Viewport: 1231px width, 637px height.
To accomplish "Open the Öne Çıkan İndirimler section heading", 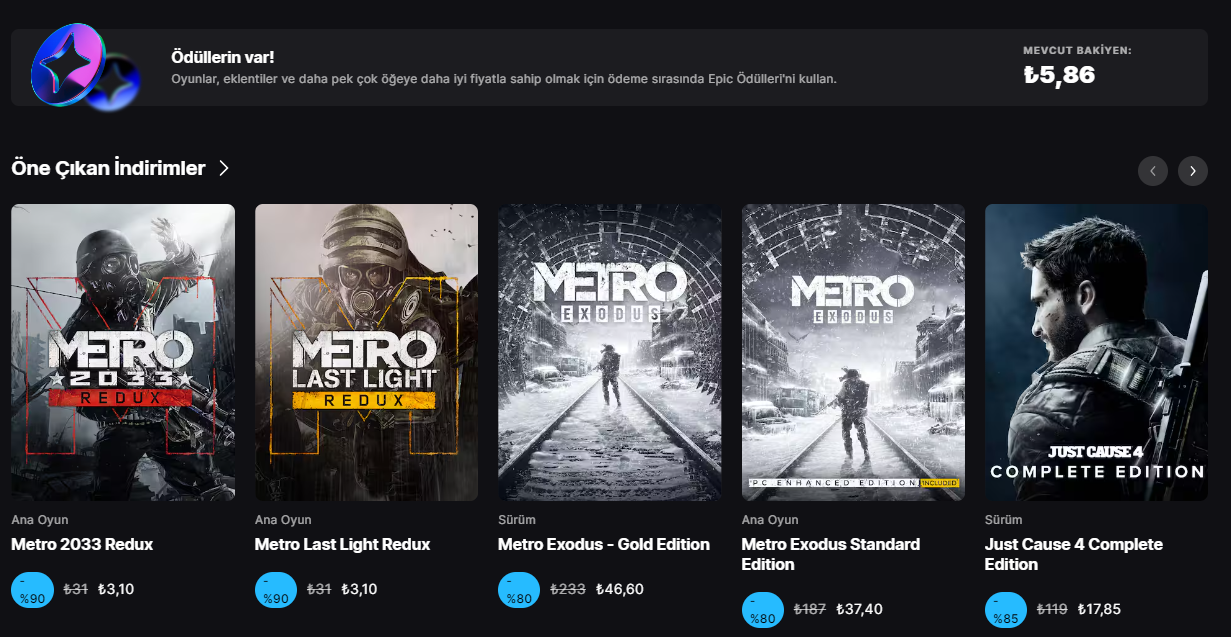I will point(108,168).
